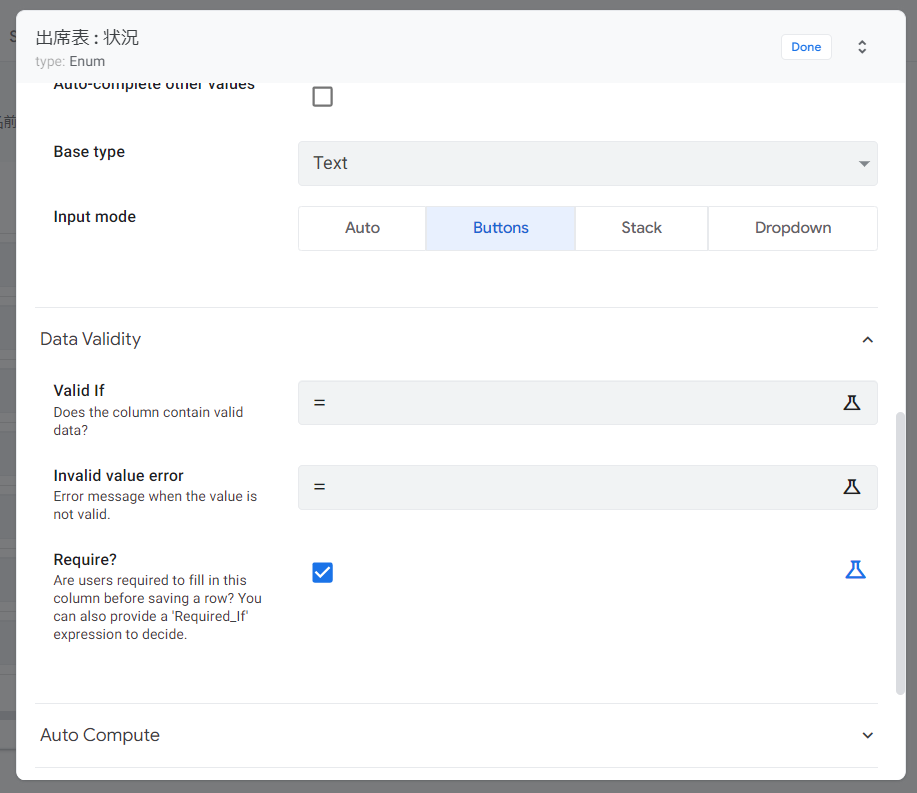Open flask icon for Invalid value error

pos(851,487)
